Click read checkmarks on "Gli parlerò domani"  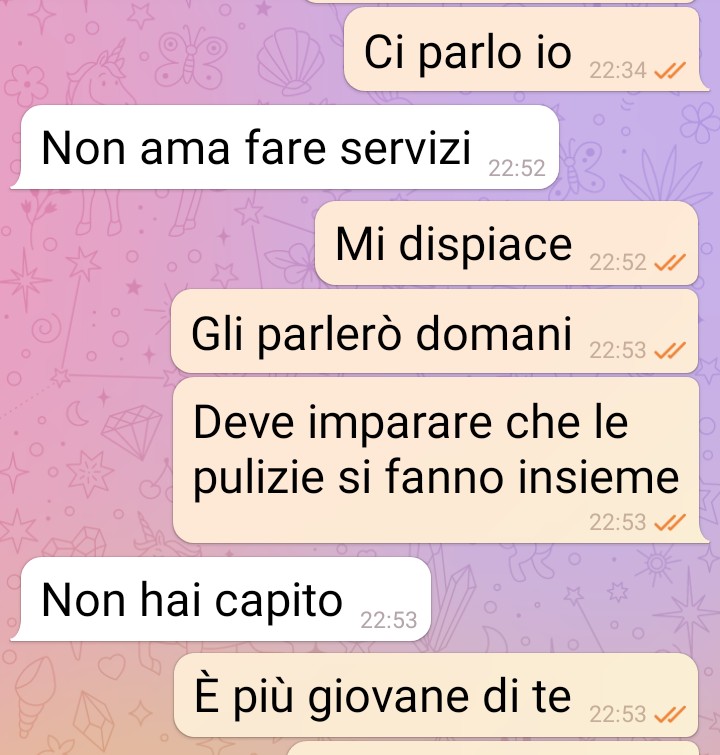click(x=670, y=350)
